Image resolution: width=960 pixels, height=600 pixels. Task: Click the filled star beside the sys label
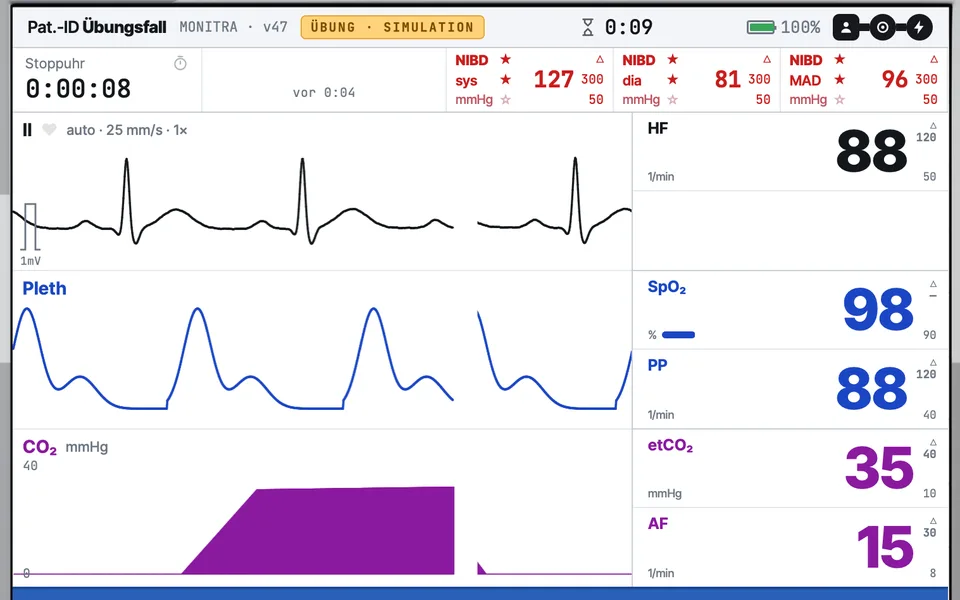click(x=505, y=80)
